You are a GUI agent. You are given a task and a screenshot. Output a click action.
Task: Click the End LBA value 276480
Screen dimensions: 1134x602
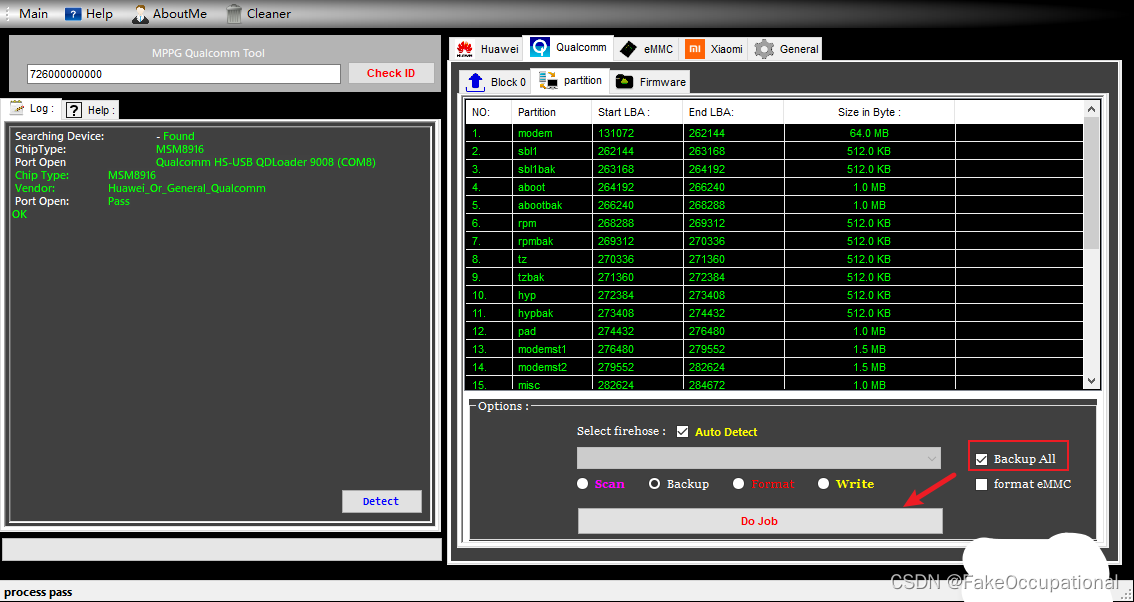tap(707, 331)
